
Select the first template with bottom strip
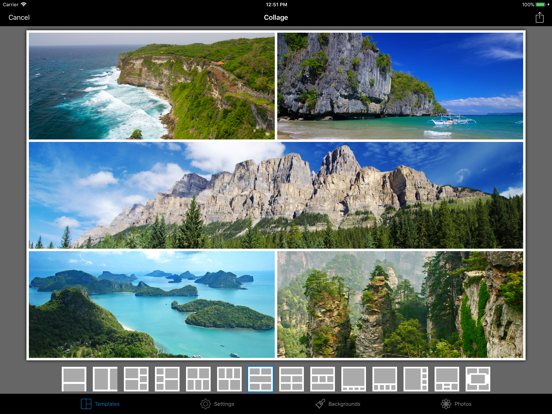[x=74, y=379]
